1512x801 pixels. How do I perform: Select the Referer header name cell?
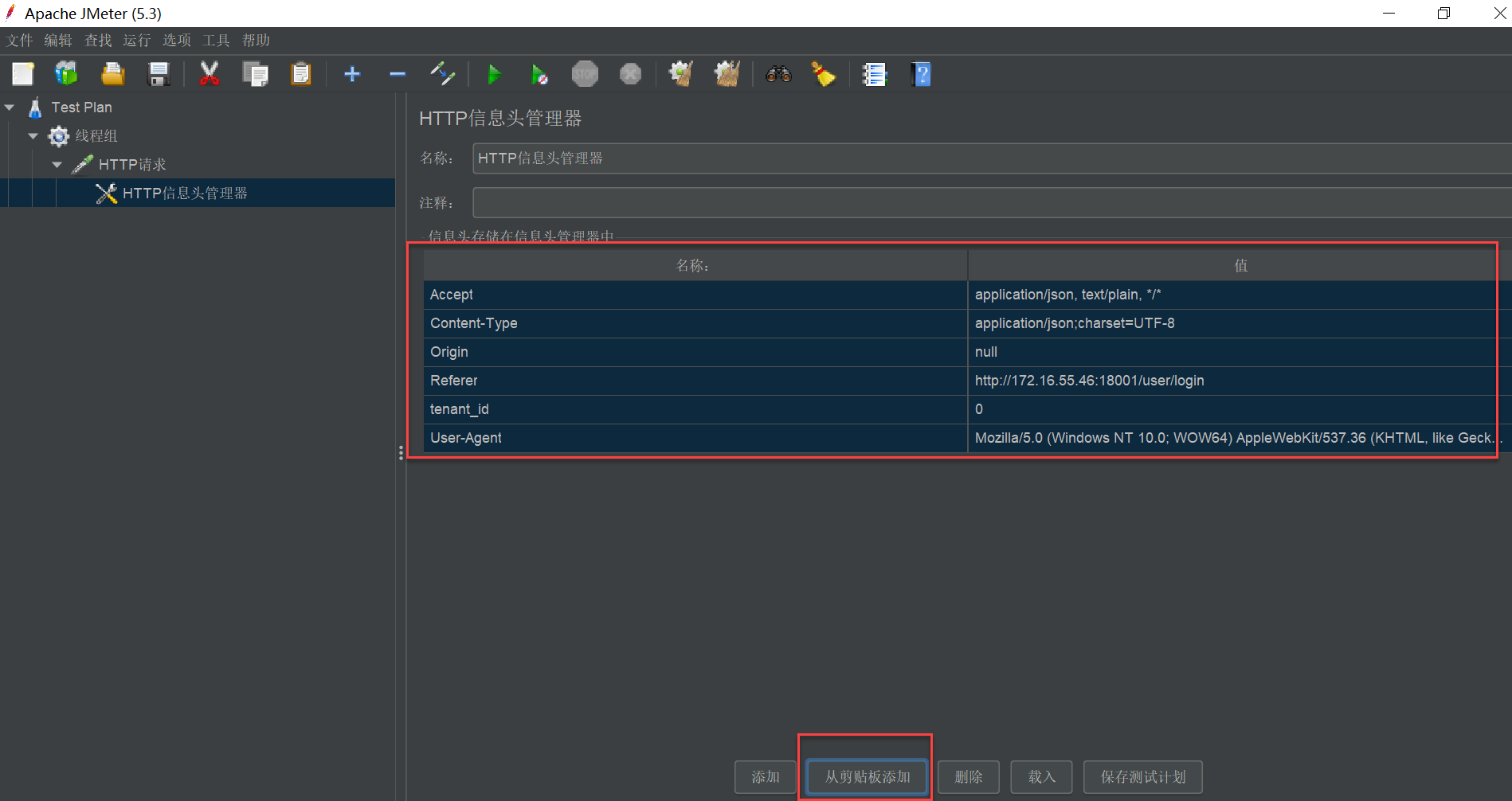pos(695,381)
